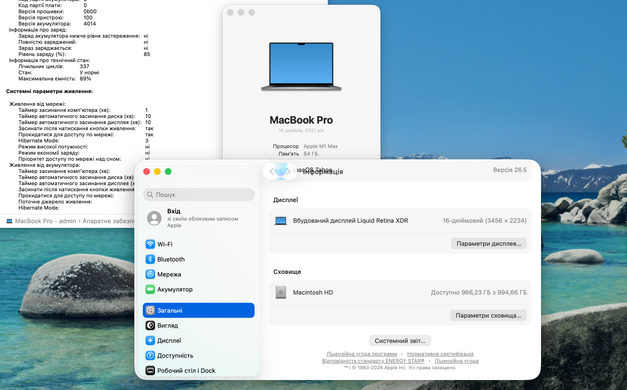Click the Режим економії заряду row
This screenshot has height=390, width=627.
point(84,153)
